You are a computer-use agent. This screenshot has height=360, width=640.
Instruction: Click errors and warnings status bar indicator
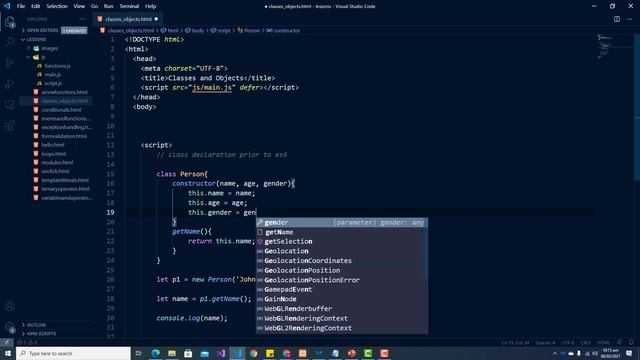[x=28, y=342]
